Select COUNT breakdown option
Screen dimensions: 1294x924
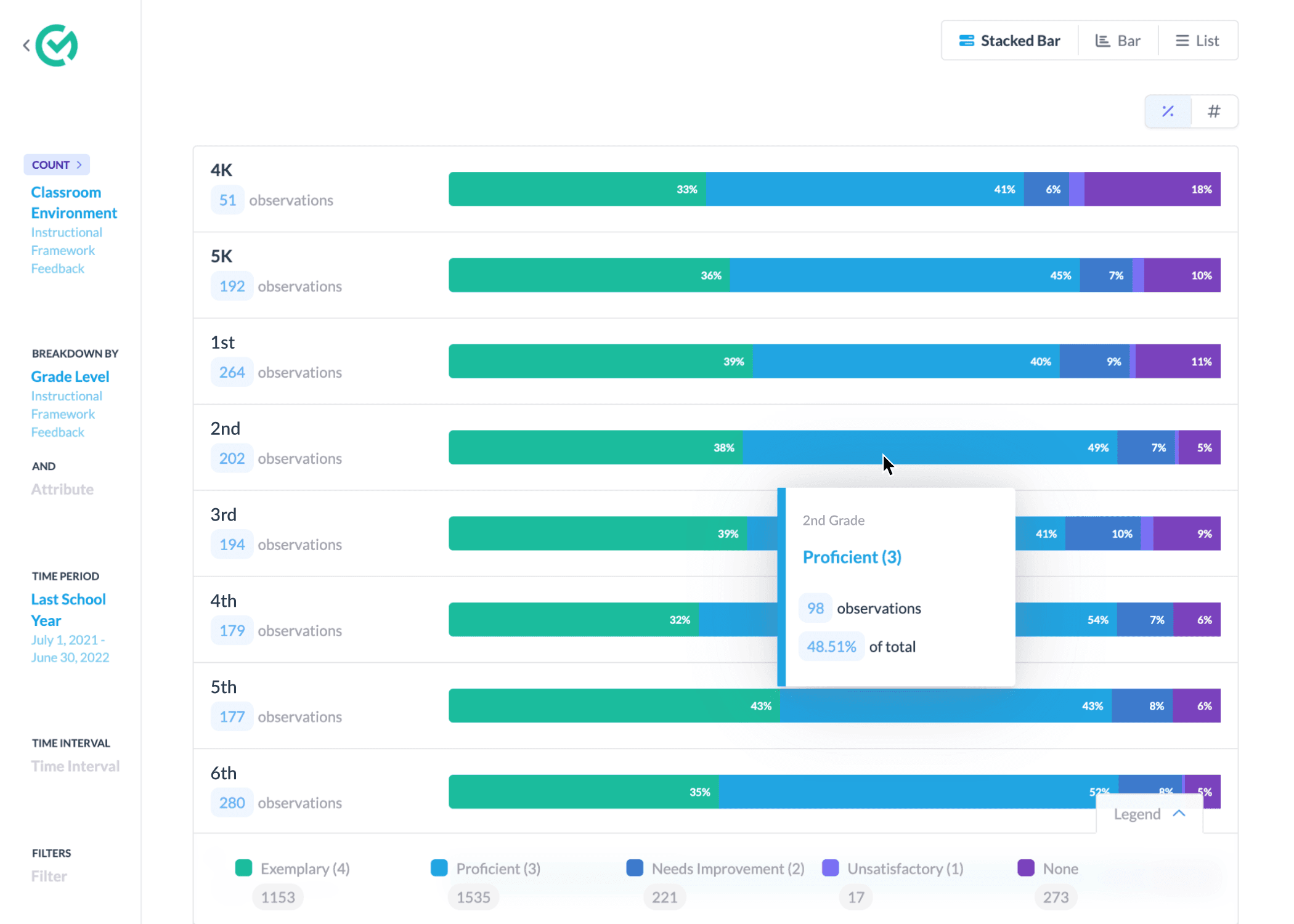coord(57,164)
